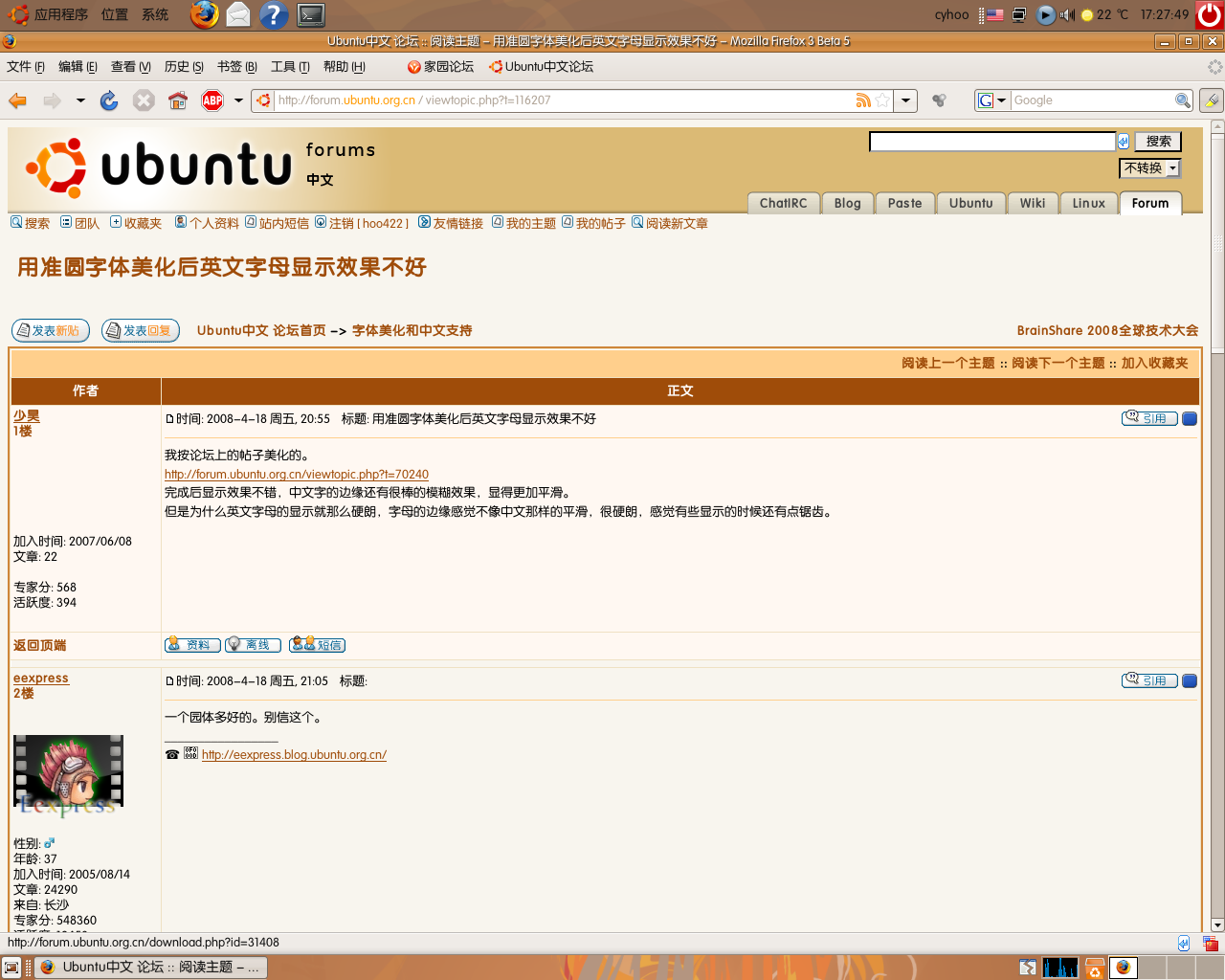Switch to the ChatIRC tab
The width and height of the screenshot is (1225, 980).
[x=783, y=203]
